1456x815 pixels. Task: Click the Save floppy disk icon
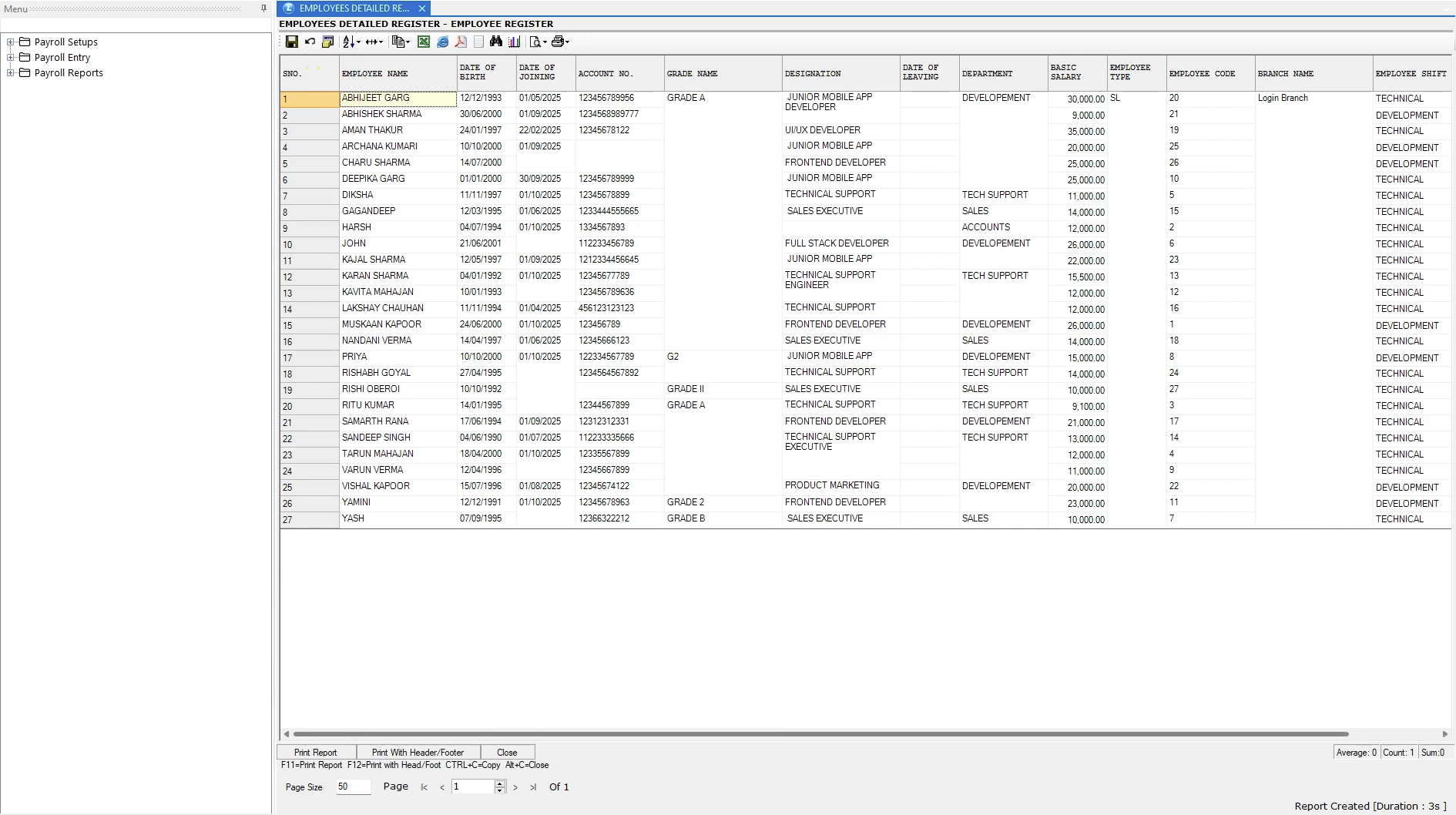coord(291,42)
